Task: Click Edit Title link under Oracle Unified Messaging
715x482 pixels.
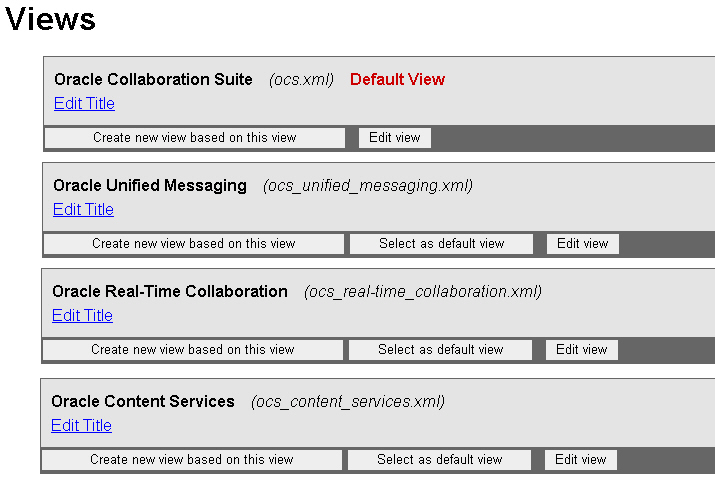Action: [x=83, y=209]
